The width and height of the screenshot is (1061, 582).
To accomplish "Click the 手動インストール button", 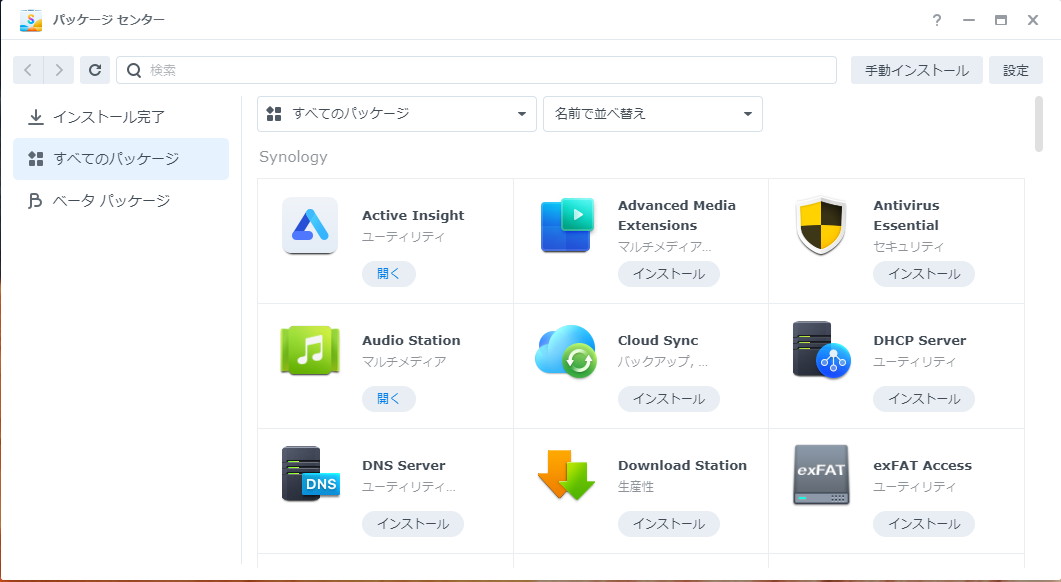I will point(916,70).
